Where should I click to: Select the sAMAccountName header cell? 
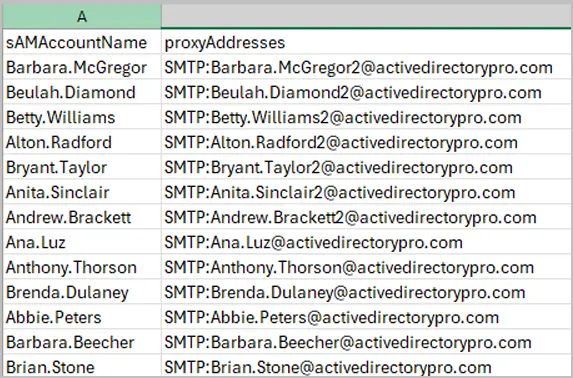82,42
